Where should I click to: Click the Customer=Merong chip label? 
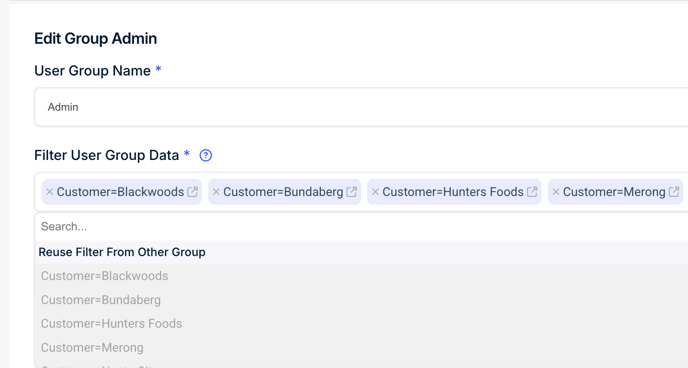(614, 192)
